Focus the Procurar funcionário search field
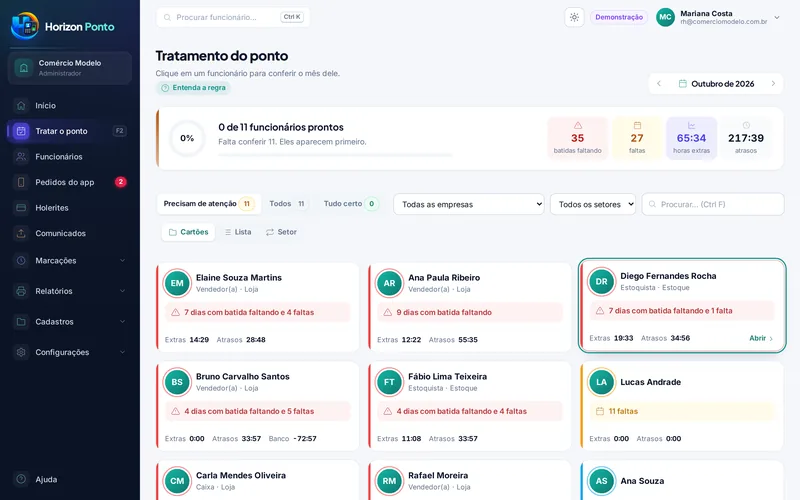Viewport: 800px width, 500px height. [233, 17]
